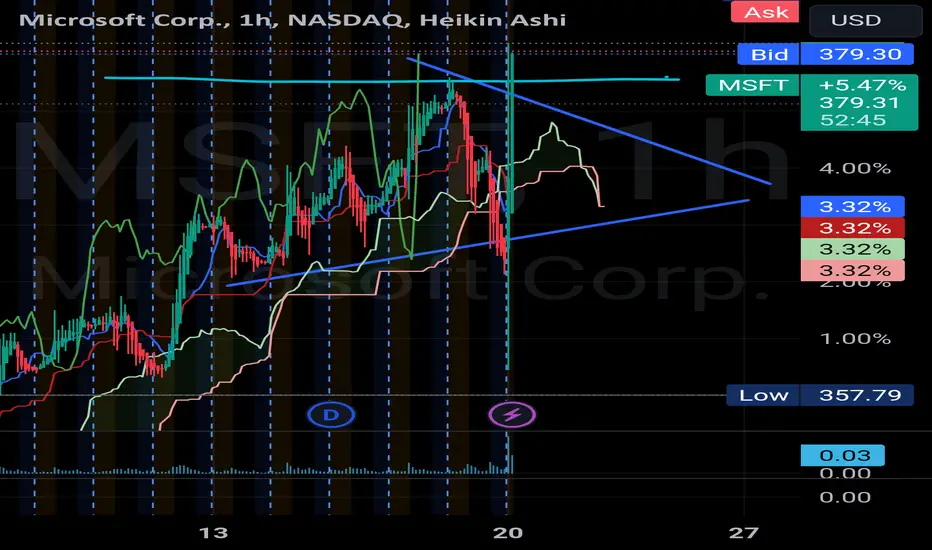This screenshot has width=932, height=550.
Task: Click the 4.00% axis label
Action: click(855, 168)
